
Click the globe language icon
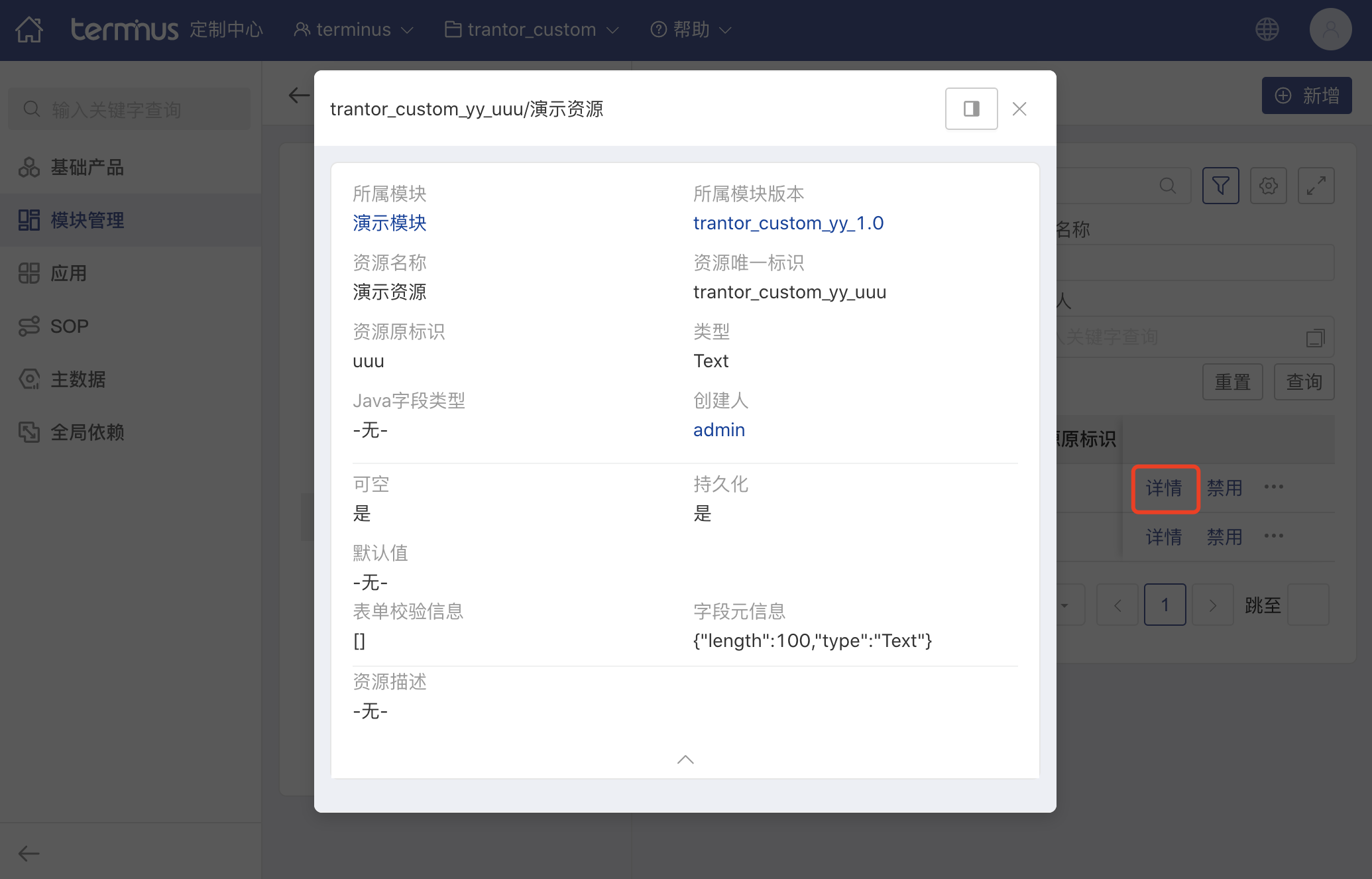1267,30
